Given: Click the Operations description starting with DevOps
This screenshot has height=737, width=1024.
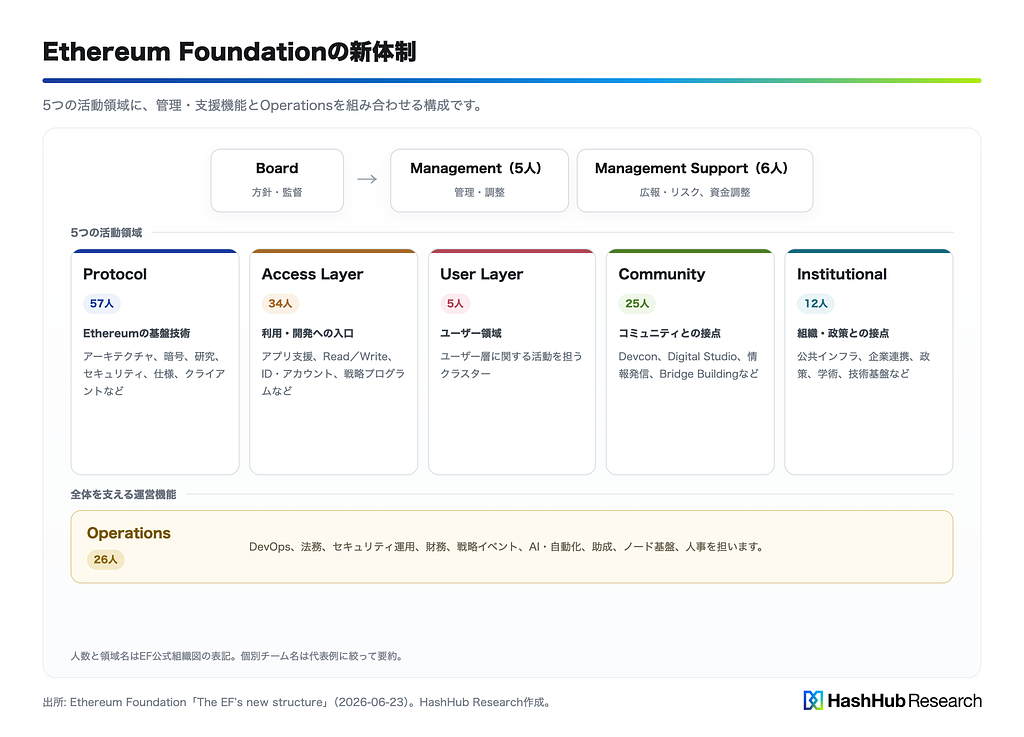Looking at the screenshot, I should click(507, 547).
